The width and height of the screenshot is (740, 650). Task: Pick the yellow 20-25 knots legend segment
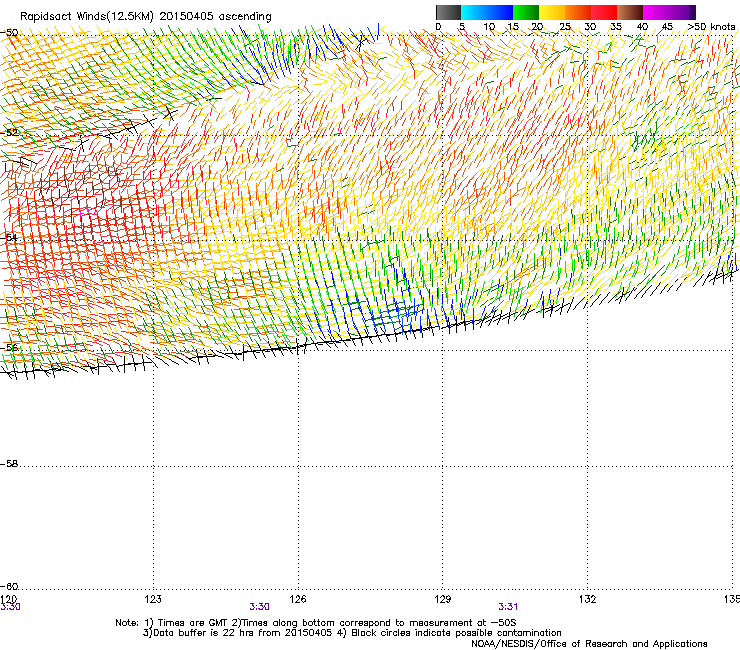(x=552, y=12)
